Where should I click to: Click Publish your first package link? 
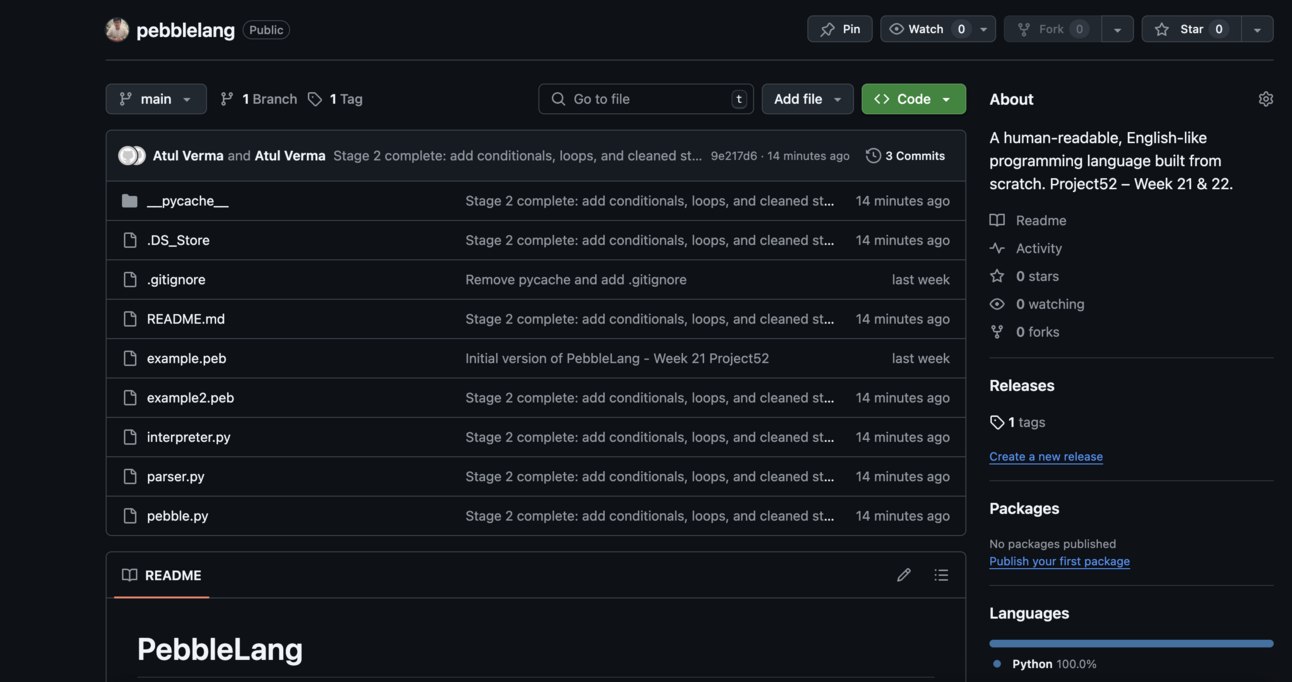pos(1059,561)
